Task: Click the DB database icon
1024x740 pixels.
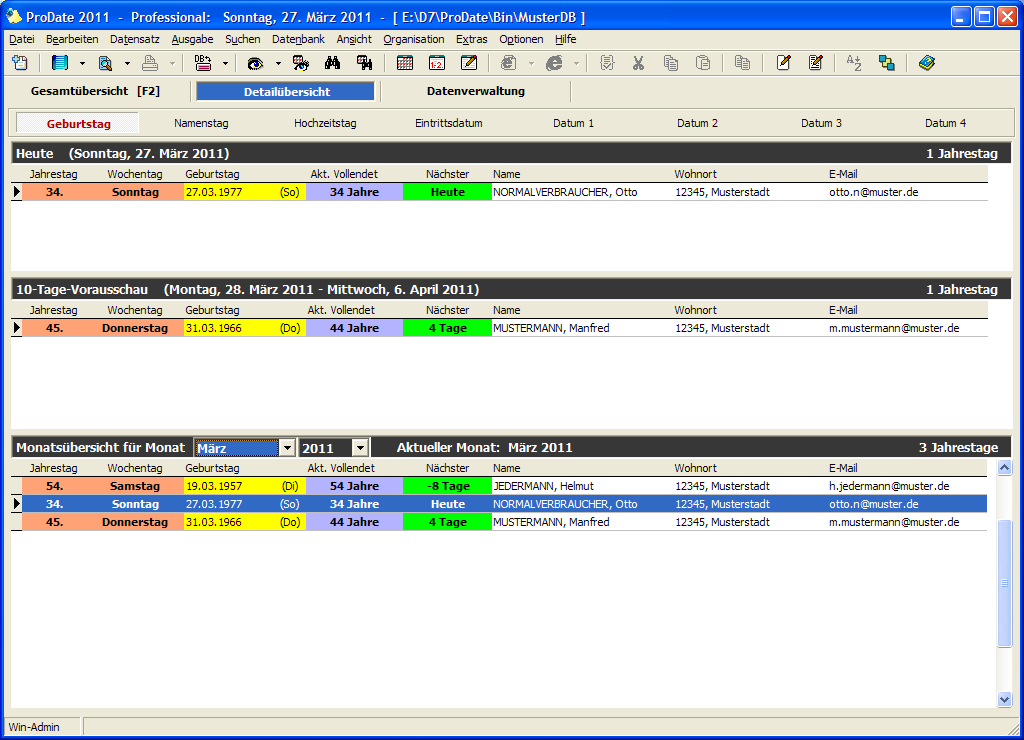Action: tap(203, 63)
